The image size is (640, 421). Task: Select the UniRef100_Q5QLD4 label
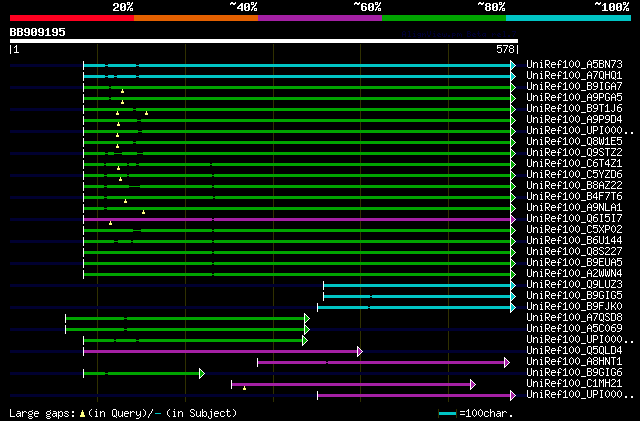[x=574, y=351]
